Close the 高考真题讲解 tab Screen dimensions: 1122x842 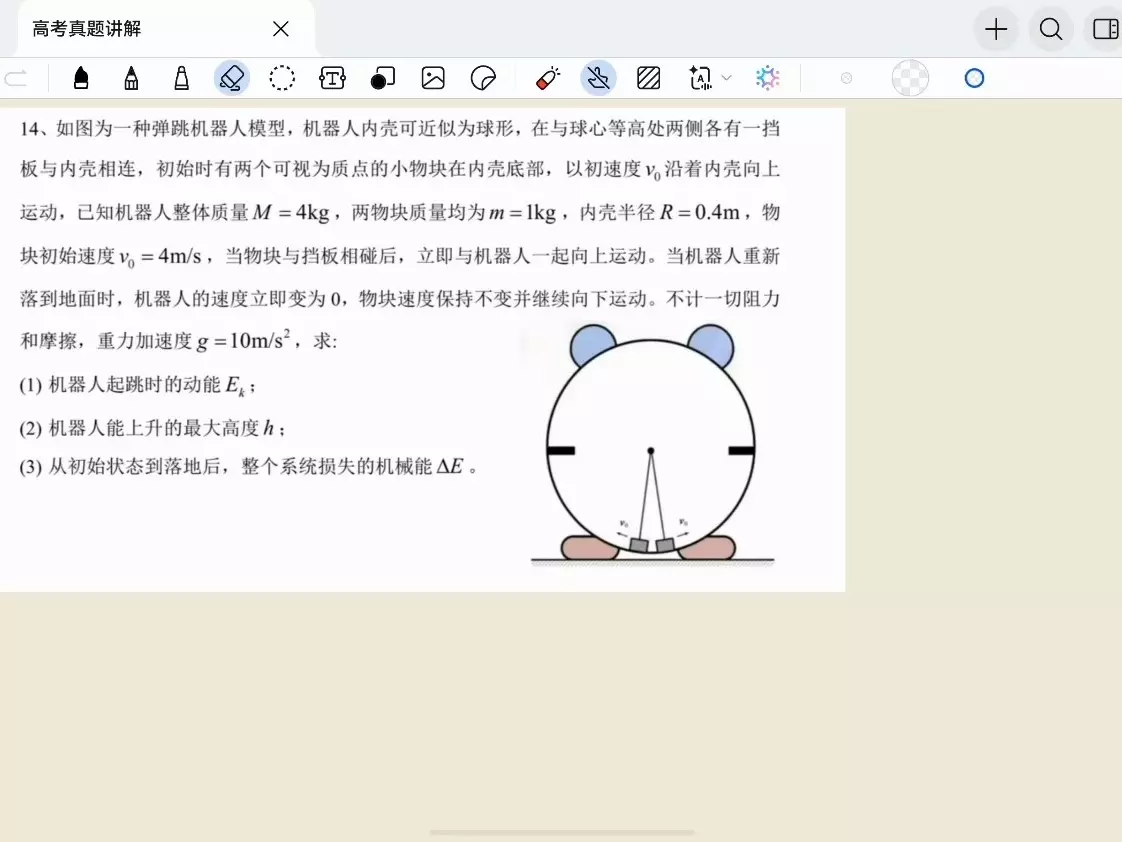click(x=280, y=29)
